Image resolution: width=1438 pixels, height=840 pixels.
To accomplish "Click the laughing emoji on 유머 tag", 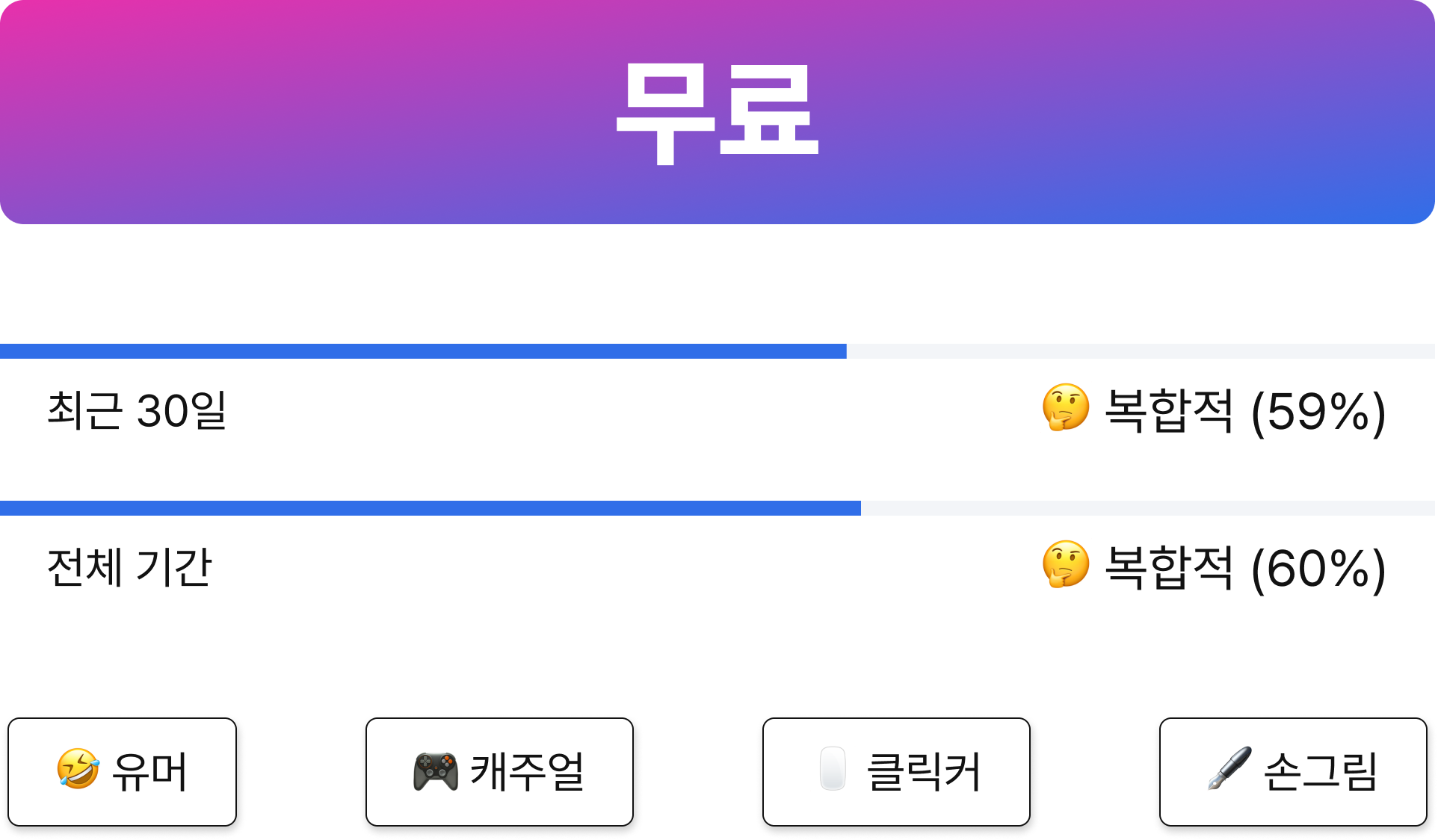I will point(78,769).
